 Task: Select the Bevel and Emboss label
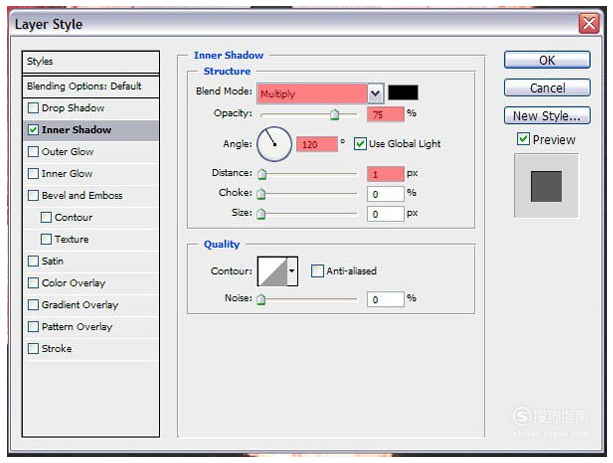tap(82, 195)
